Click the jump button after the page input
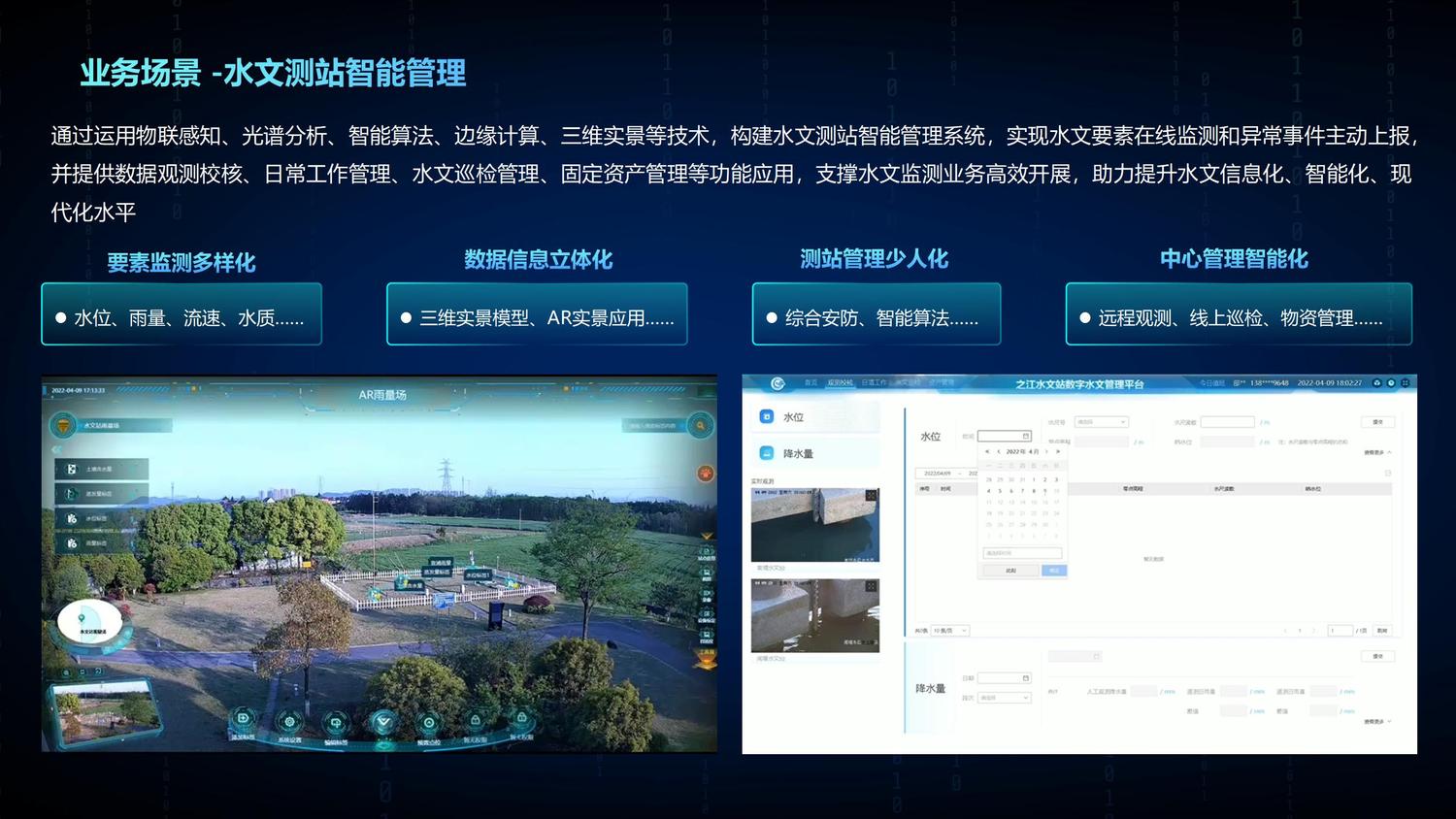The image size is (1456, 819). 1382,631
